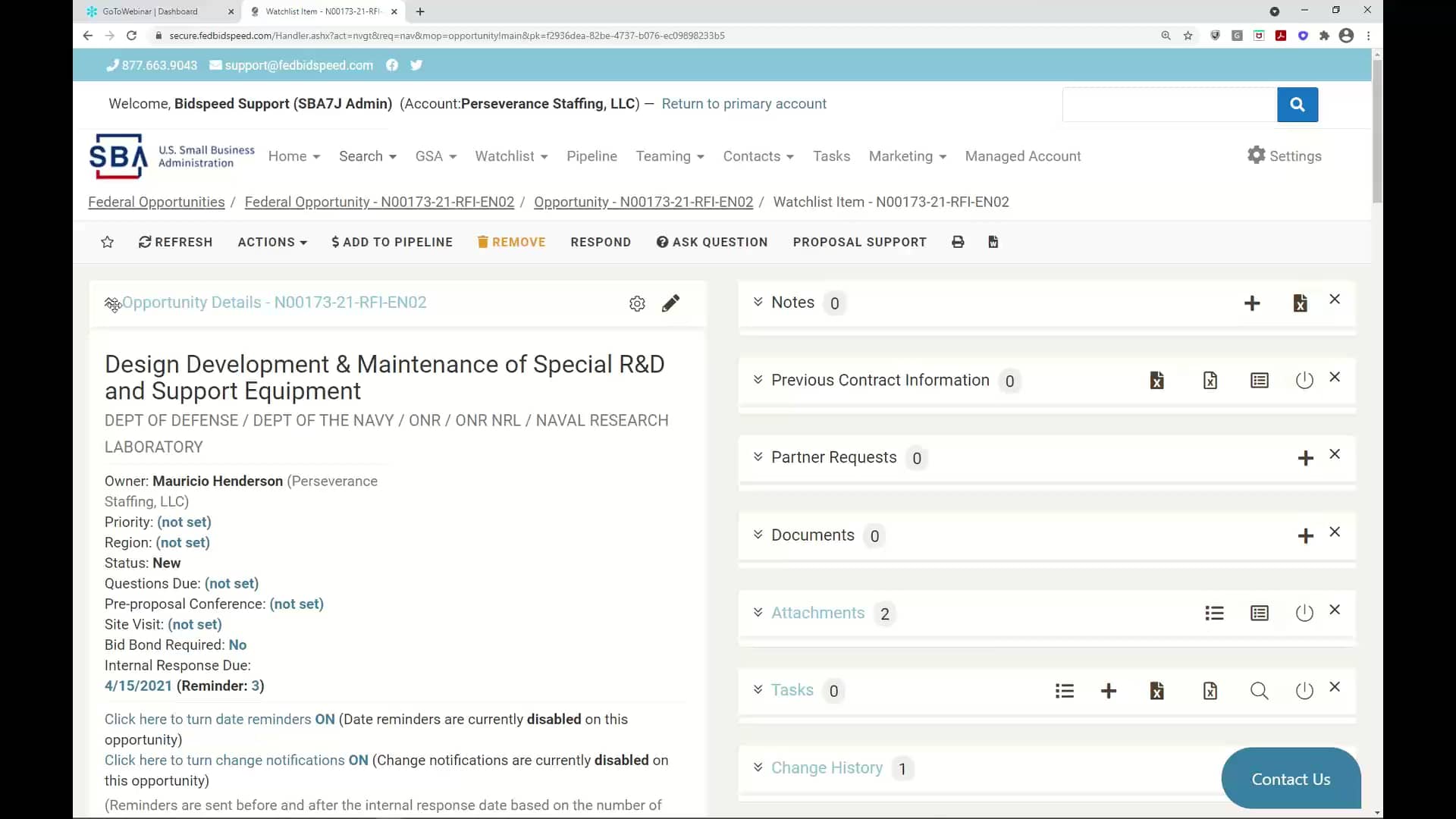Edit Opportunity Details with pencil icon

(x=670, y=303)
